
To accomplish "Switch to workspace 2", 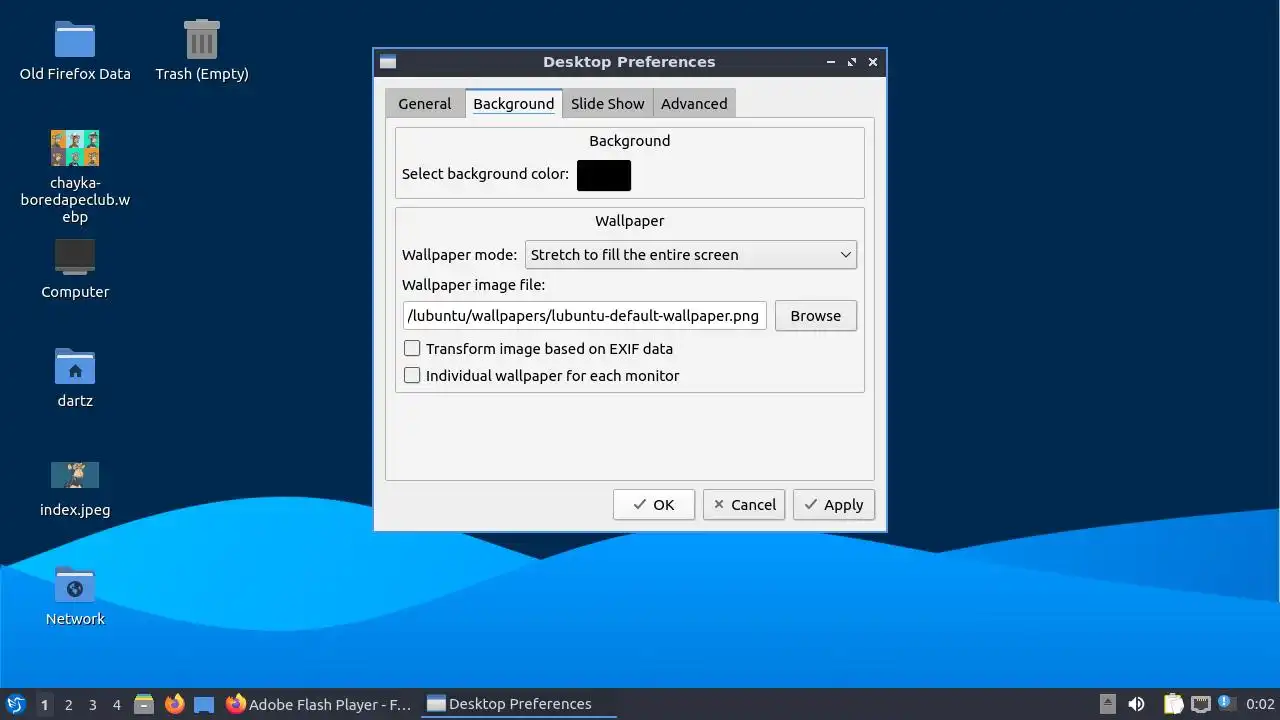I will pyautogui.click(x=68, y=704).
